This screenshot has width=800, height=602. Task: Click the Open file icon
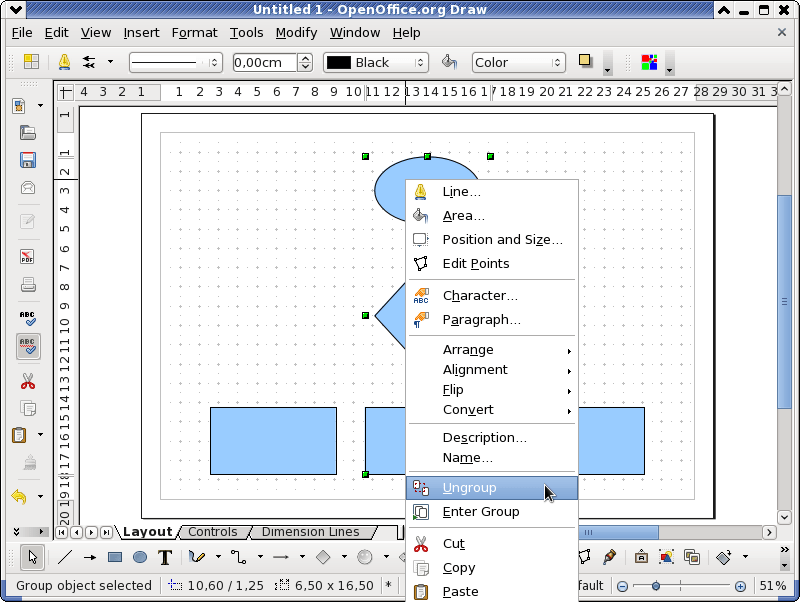[x=28, y=133]
